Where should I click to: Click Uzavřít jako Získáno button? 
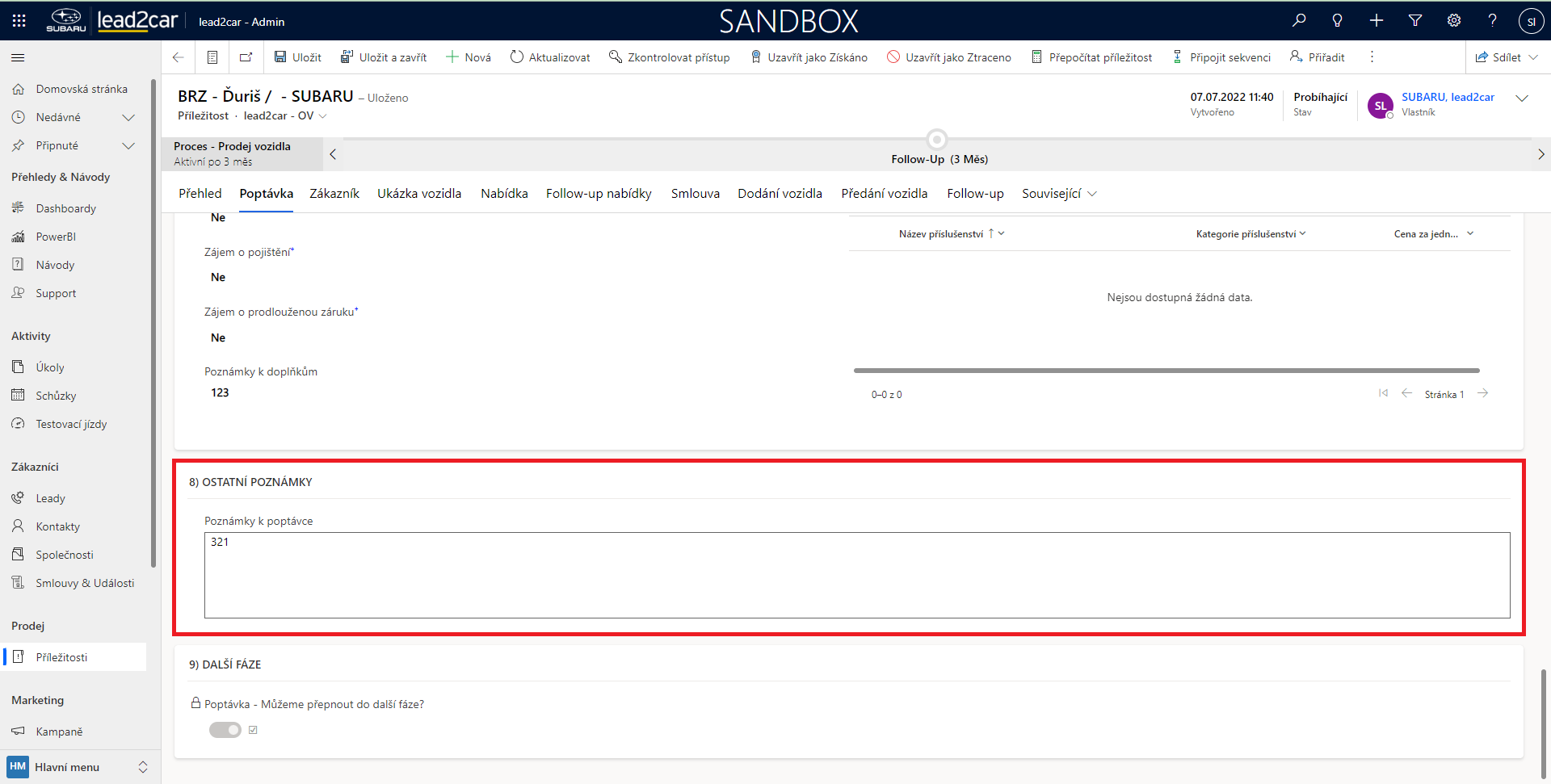pos(809,57)
